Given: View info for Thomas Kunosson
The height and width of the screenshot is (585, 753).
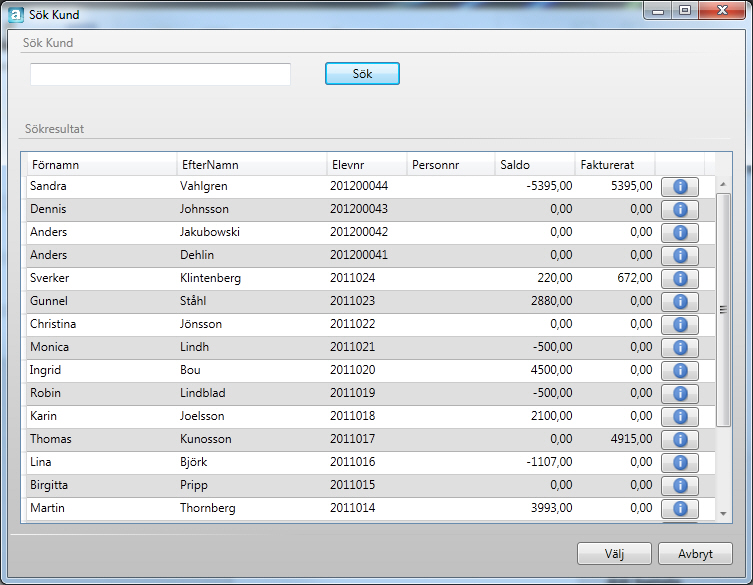Looking at the screenshot, I should 680,439.
